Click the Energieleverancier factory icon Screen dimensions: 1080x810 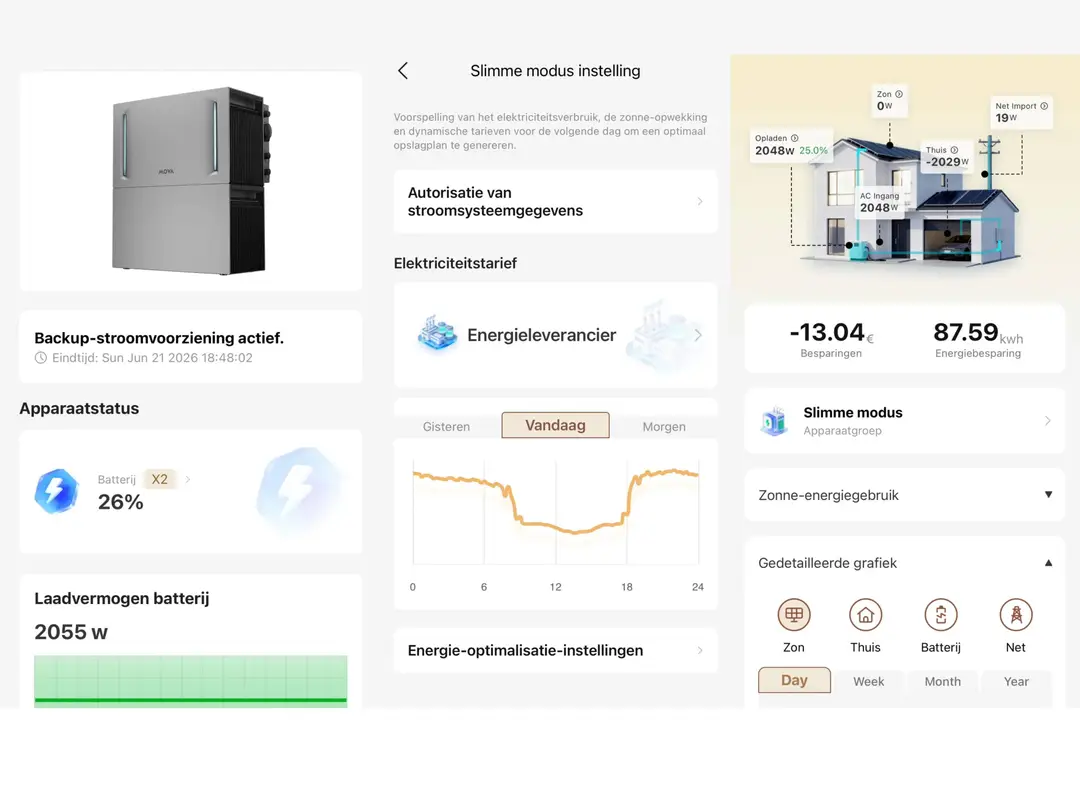pyautogui.click(x=437, y=333)
